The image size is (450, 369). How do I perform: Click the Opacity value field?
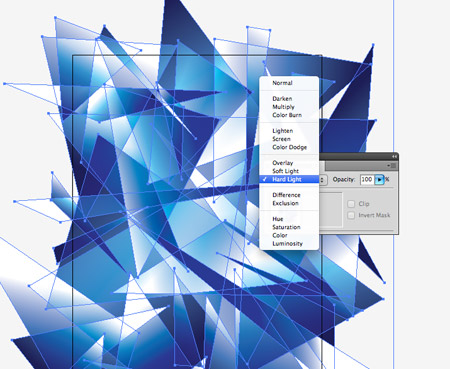(367, 179)
